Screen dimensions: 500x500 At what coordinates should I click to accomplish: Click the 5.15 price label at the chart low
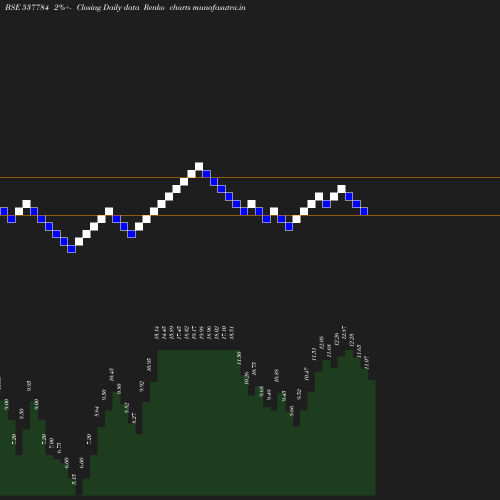pyautogui.click(x=74, y=479)
